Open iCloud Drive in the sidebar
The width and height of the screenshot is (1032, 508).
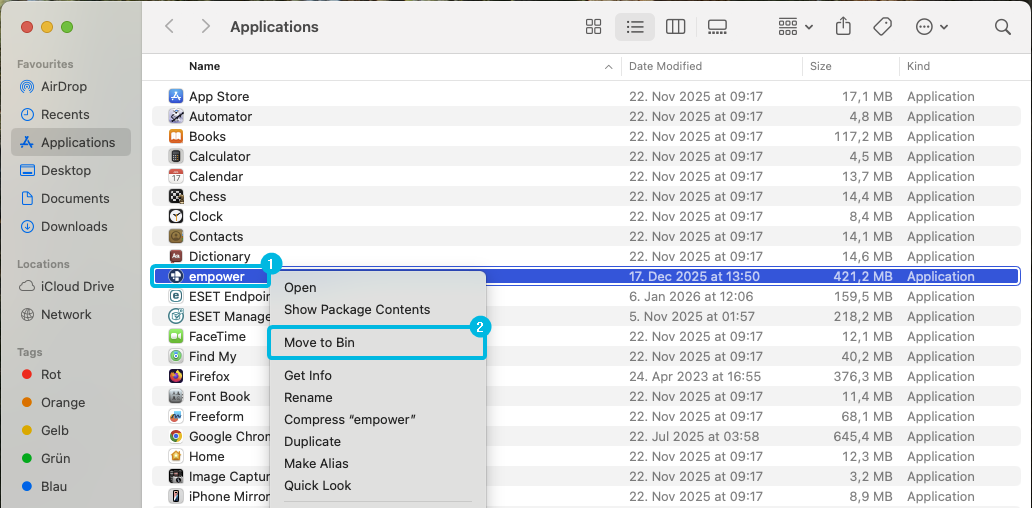coord(71,286)
